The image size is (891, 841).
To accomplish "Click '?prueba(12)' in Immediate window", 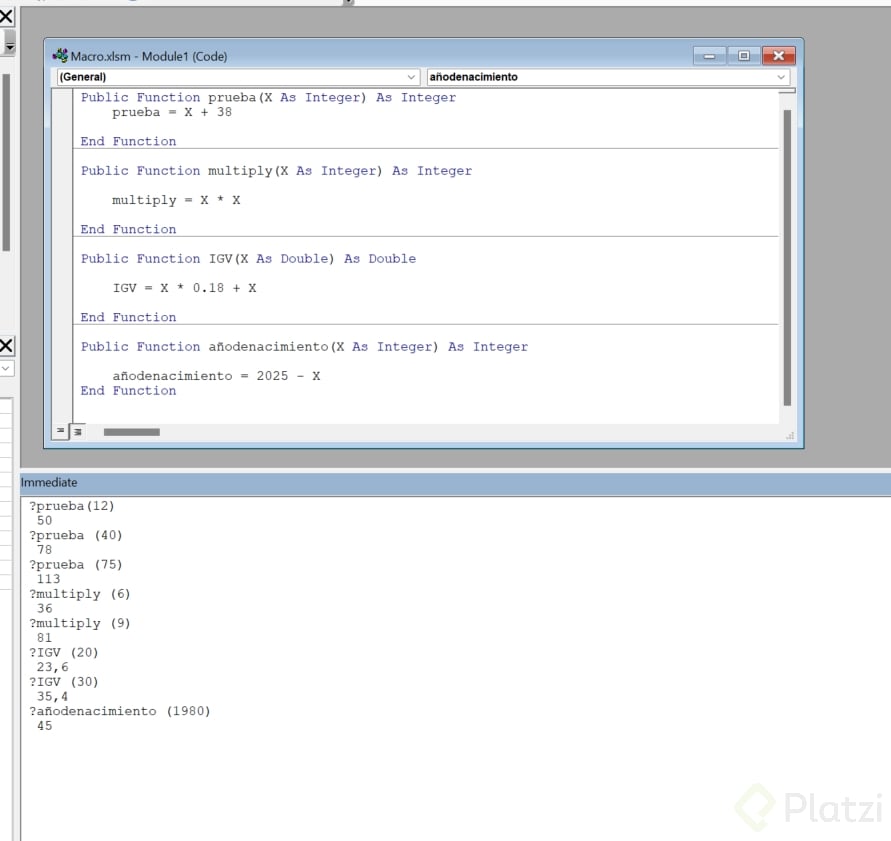I will pos(72,506).
